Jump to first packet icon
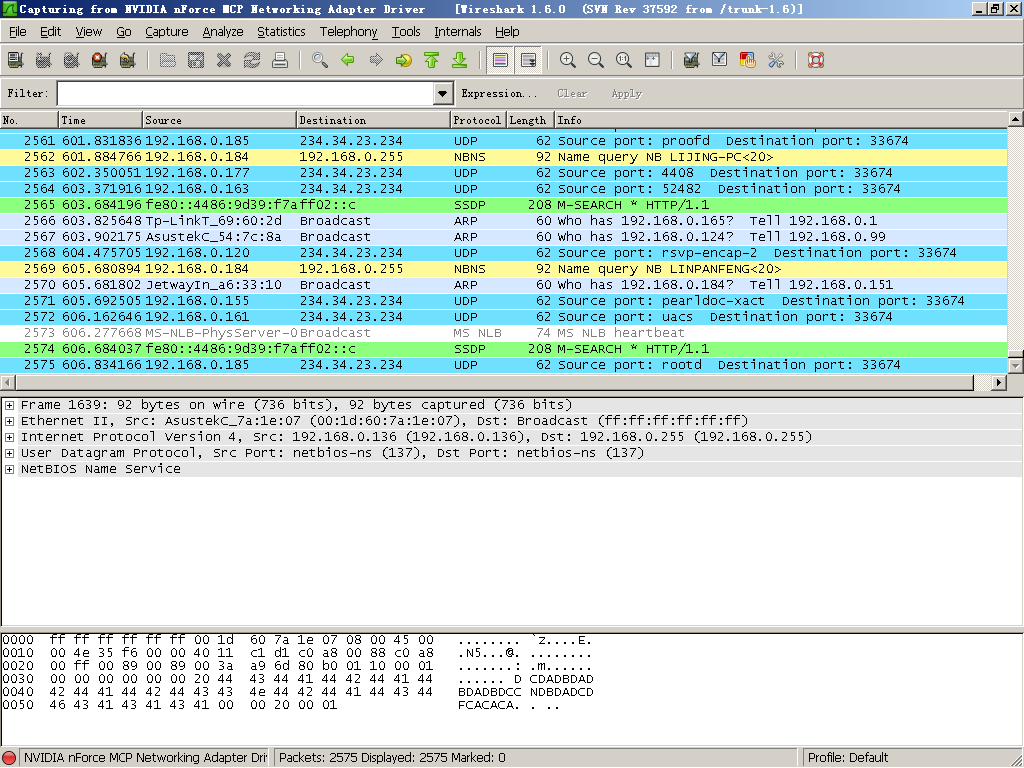 [432, 61]
